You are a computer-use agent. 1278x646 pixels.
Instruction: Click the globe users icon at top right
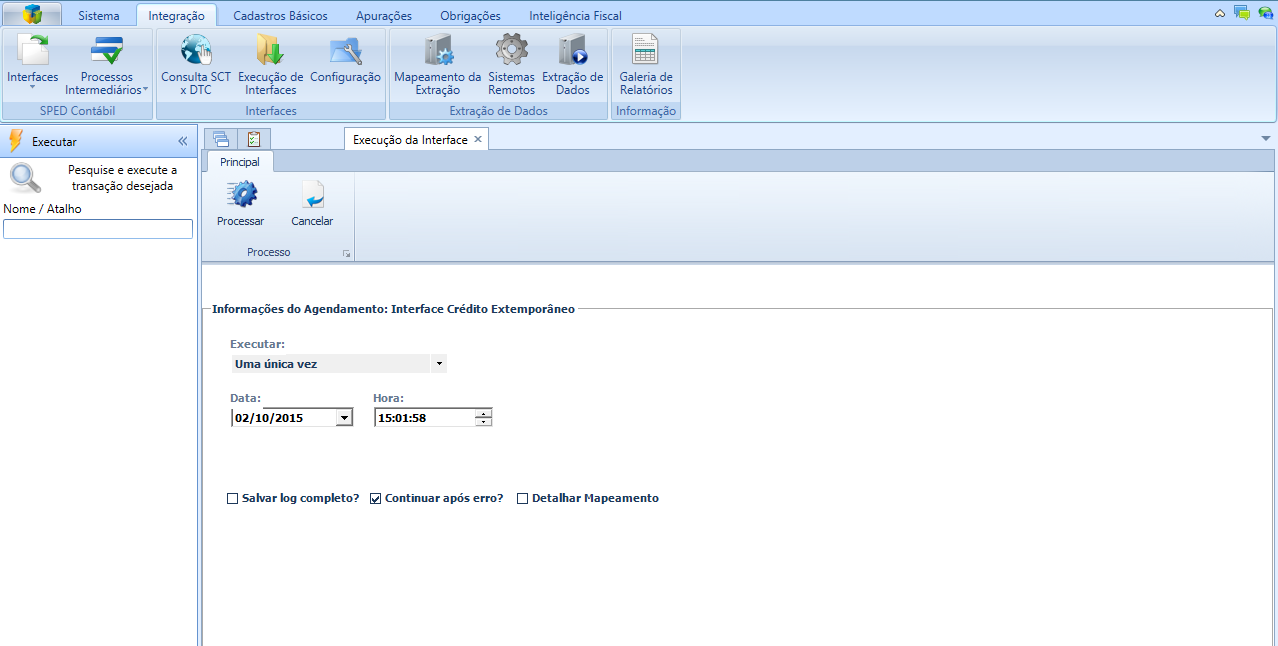(x=1265, y=13)
